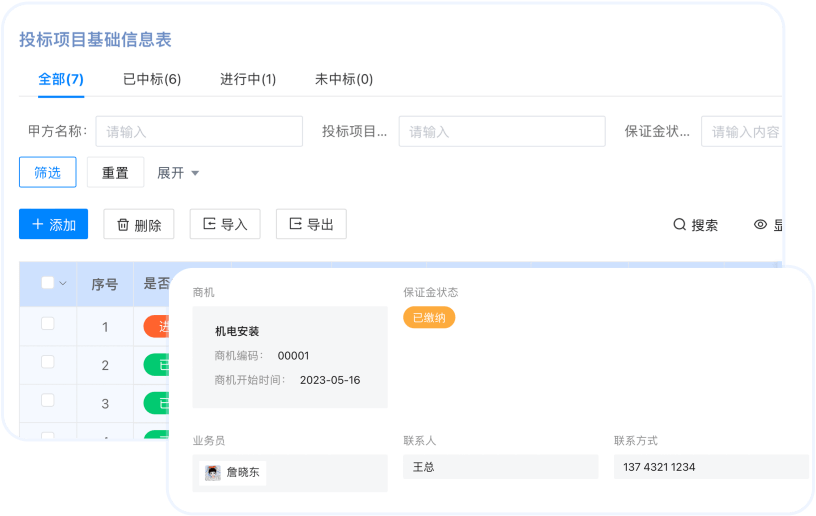Click the magnifier 搜索 icon
The image size is (816, 516).
(679, 225)
